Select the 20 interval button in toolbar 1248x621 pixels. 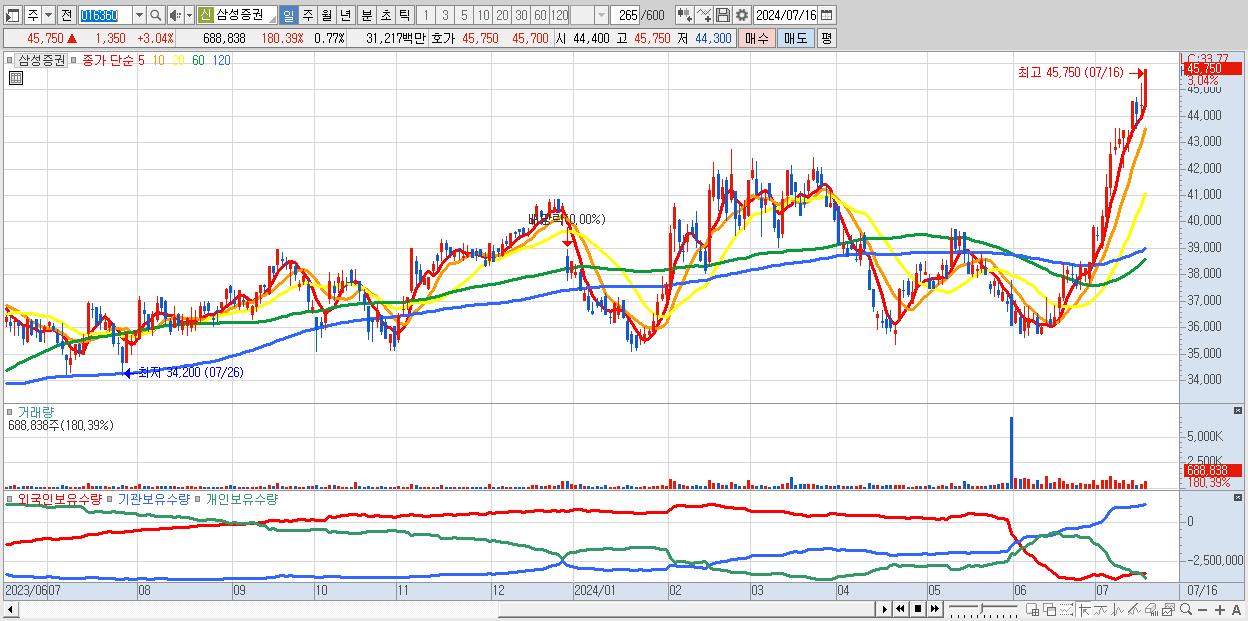tap(502, 15)
